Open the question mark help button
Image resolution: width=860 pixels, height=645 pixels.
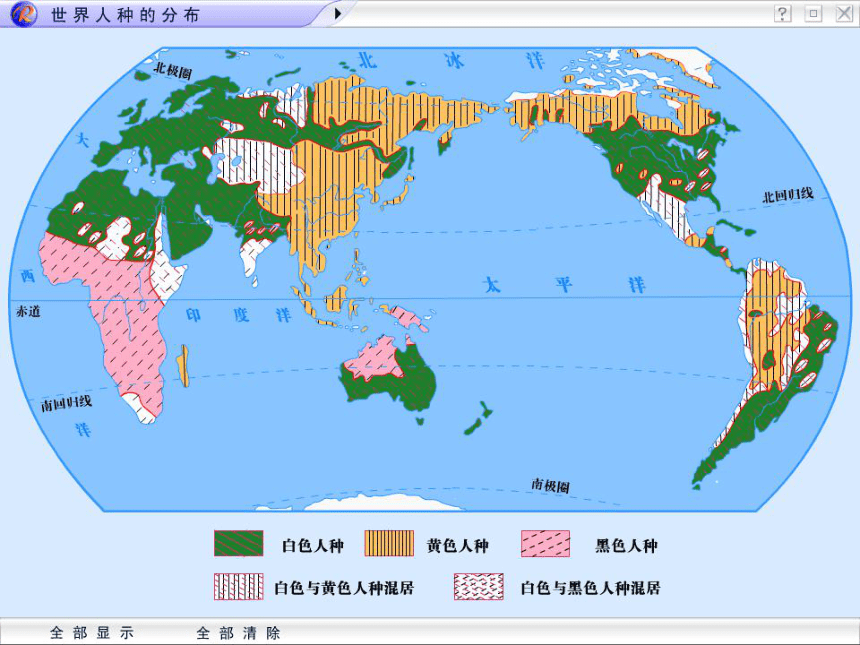click(783, 13)
